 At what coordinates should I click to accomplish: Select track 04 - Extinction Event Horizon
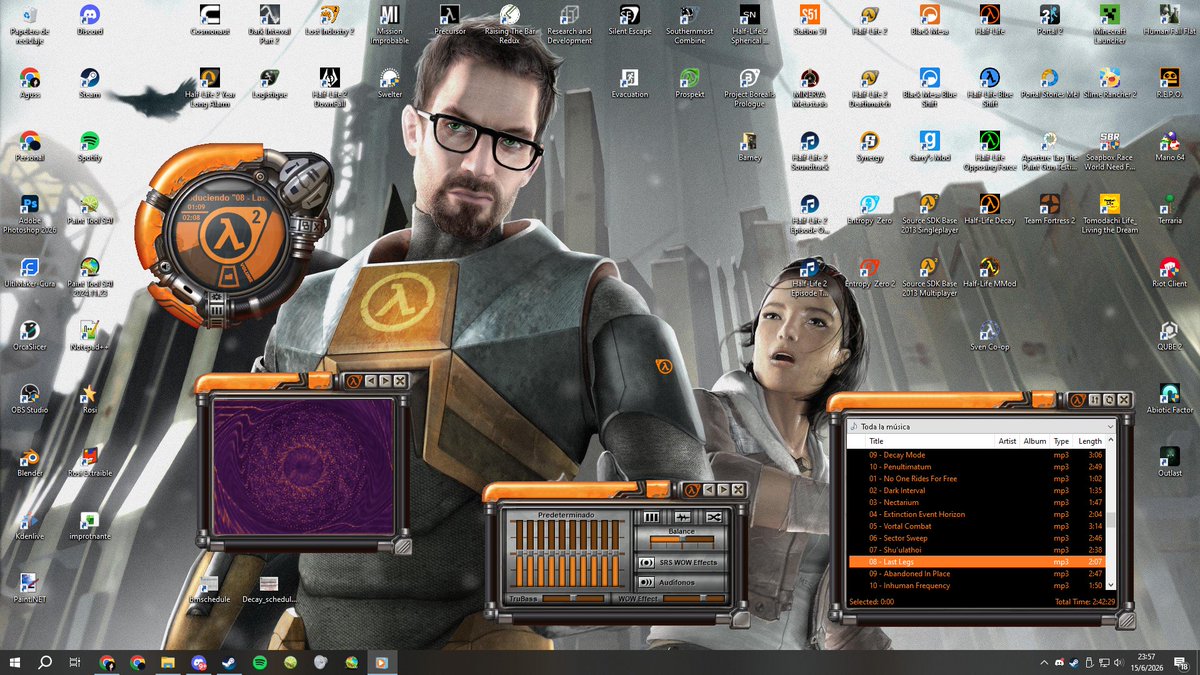point(975,514)
